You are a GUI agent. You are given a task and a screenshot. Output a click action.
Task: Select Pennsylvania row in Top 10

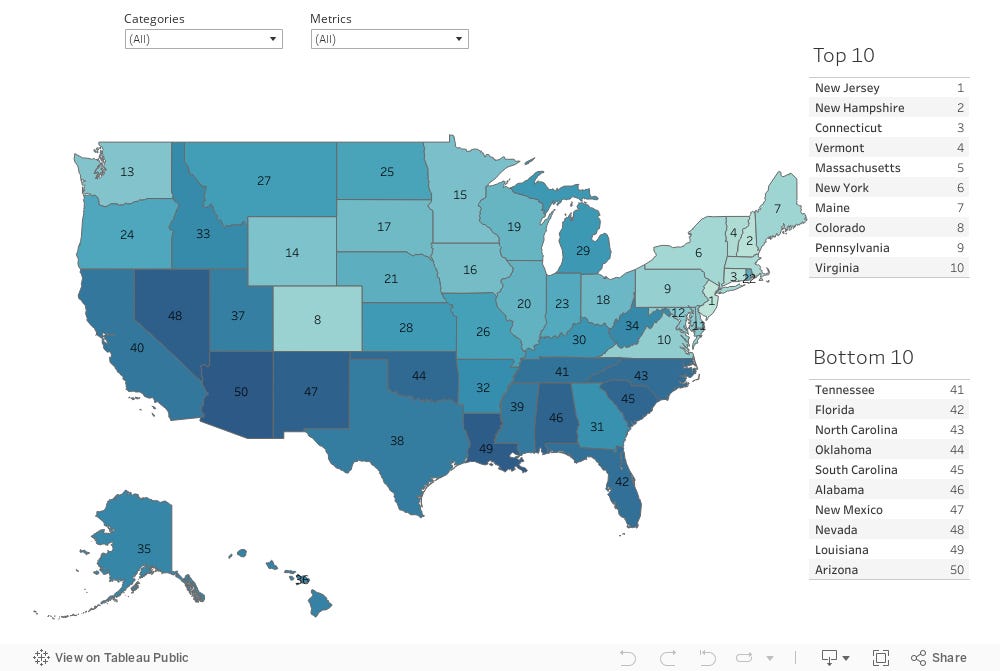point(889,248)
